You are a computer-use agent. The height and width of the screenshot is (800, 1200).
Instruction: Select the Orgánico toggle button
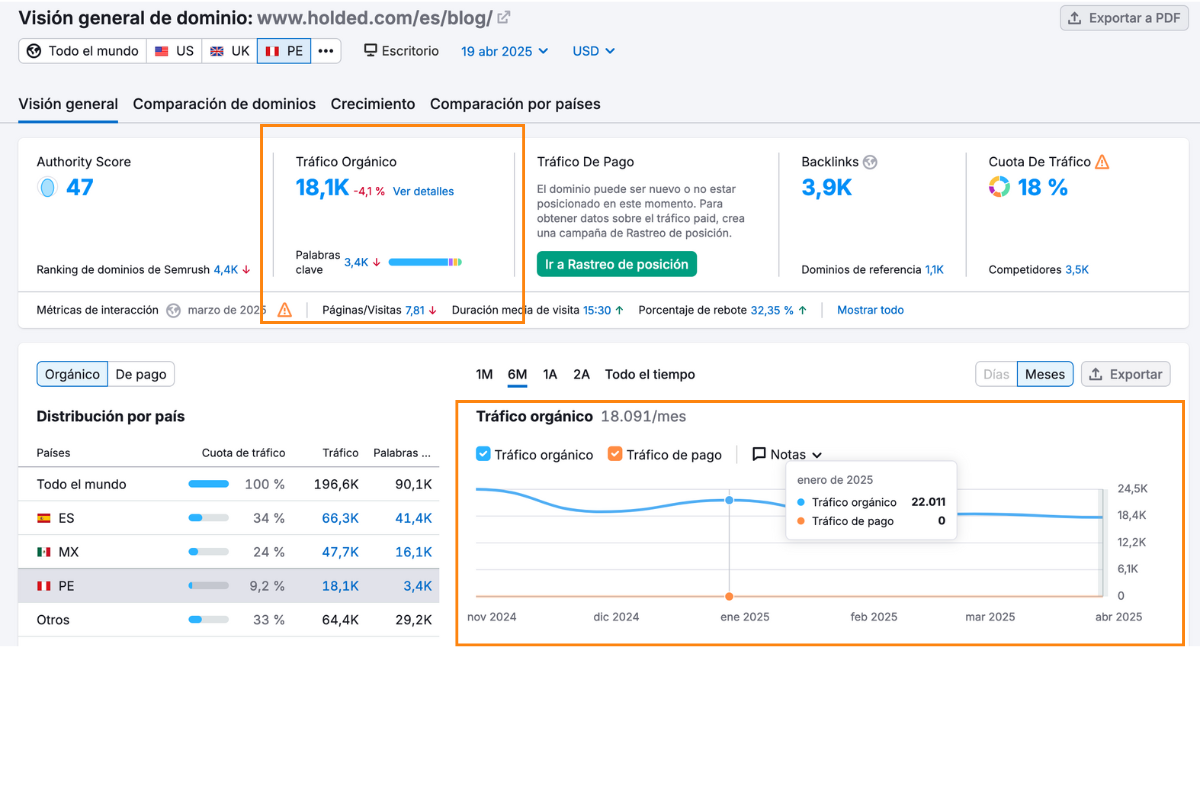[72, 374]
